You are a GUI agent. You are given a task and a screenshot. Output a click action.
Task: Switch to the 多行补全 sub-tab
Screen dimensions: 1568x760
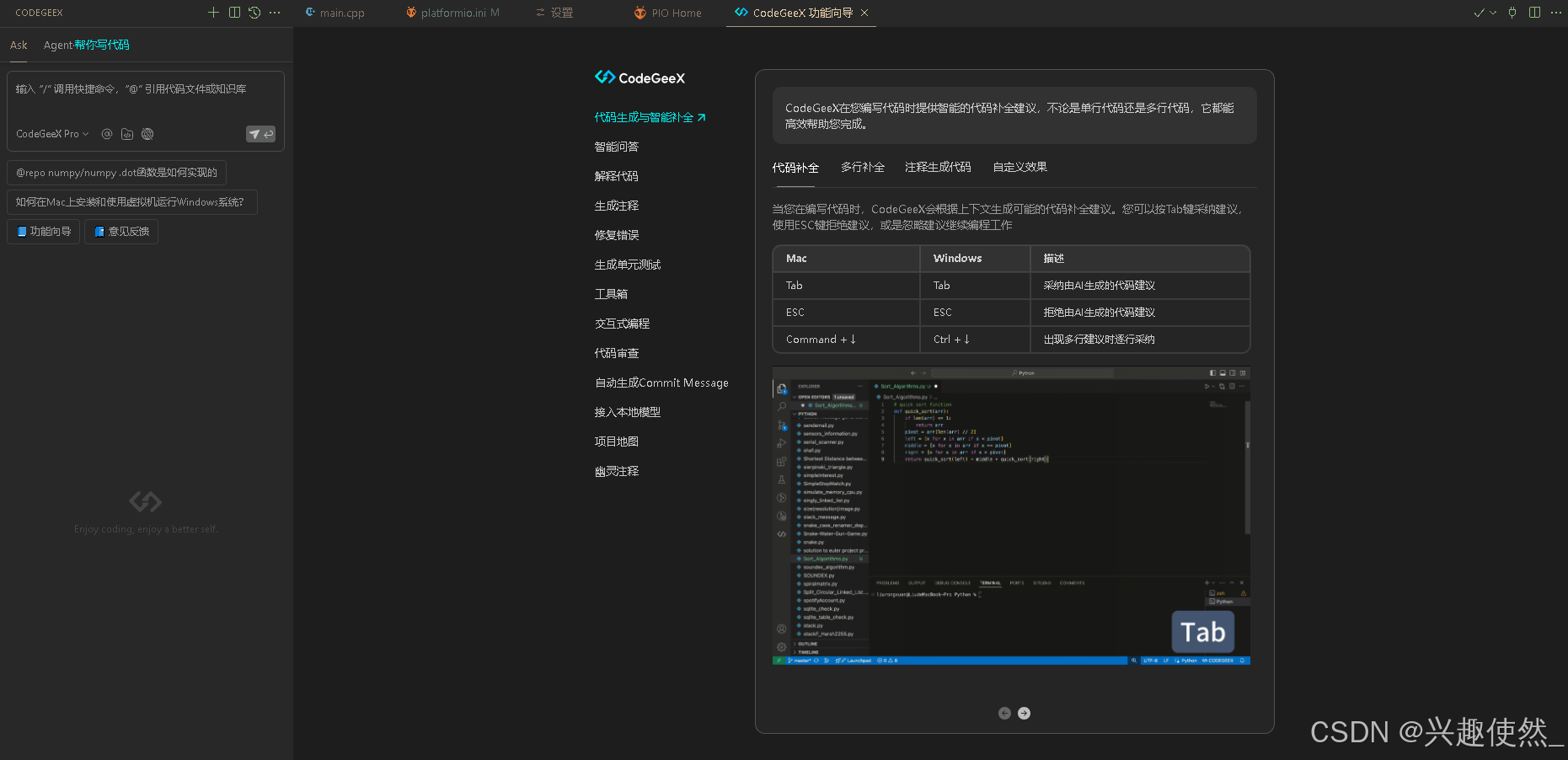(863, 167)
